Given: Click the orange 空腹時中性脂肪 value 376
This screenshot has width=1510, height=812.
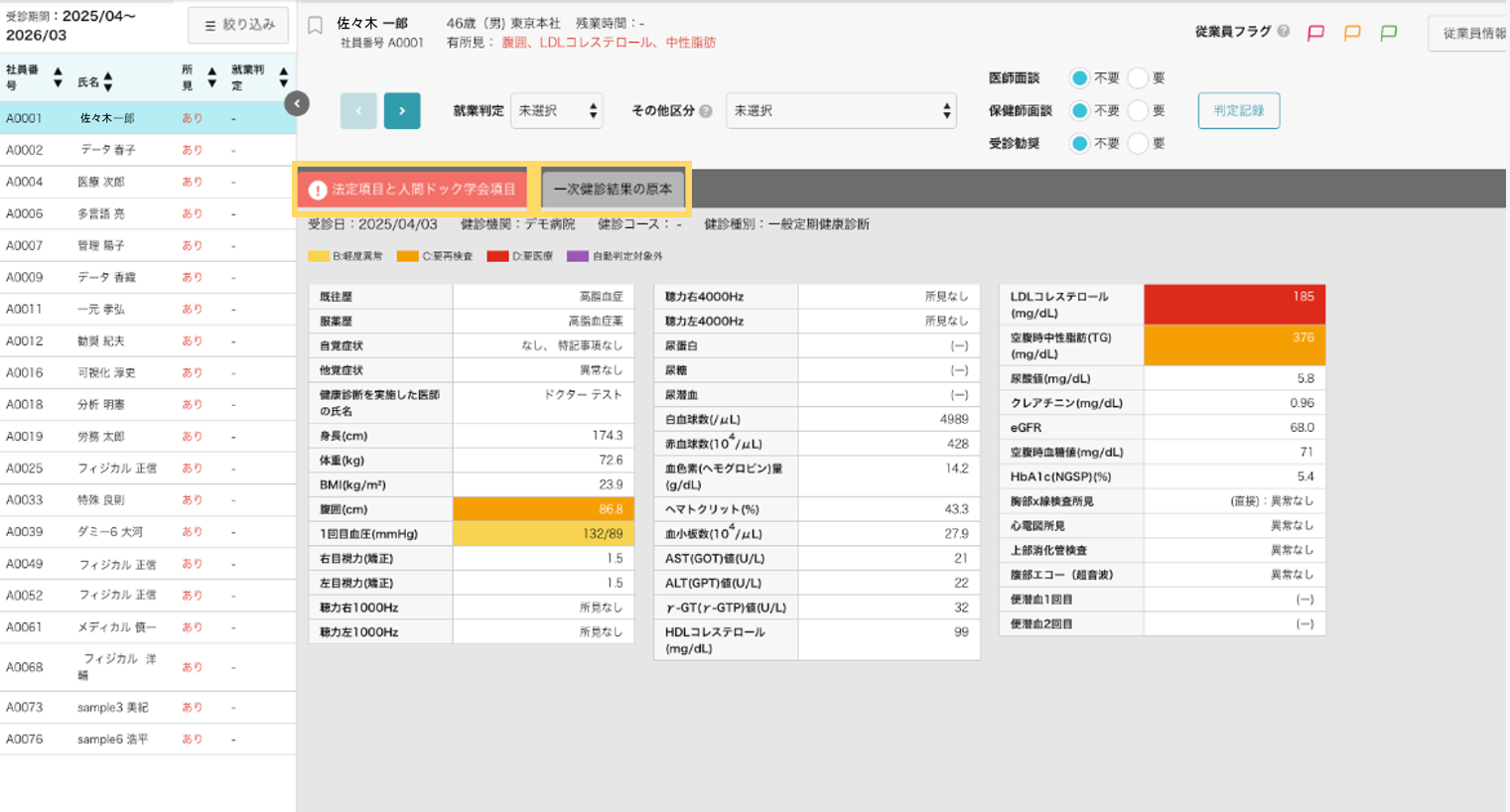Looking at the screenshot, I should [x=1234, y=345].
